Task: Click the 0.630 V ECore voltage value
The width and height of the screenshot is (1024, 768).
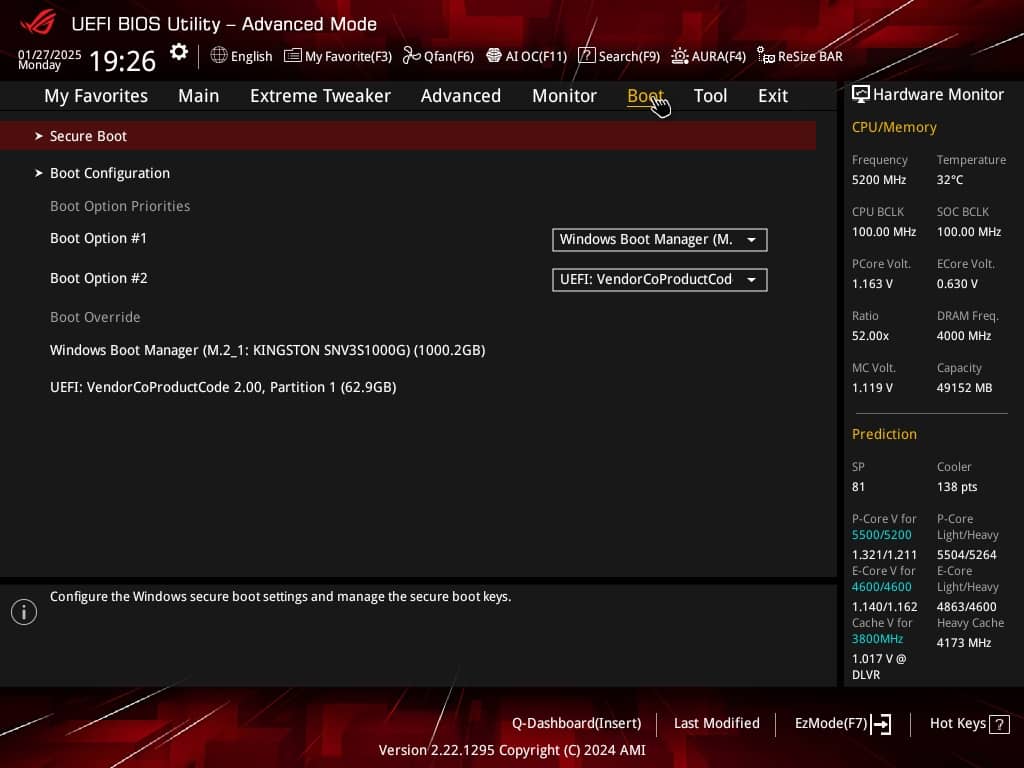Action: point(957,284)
